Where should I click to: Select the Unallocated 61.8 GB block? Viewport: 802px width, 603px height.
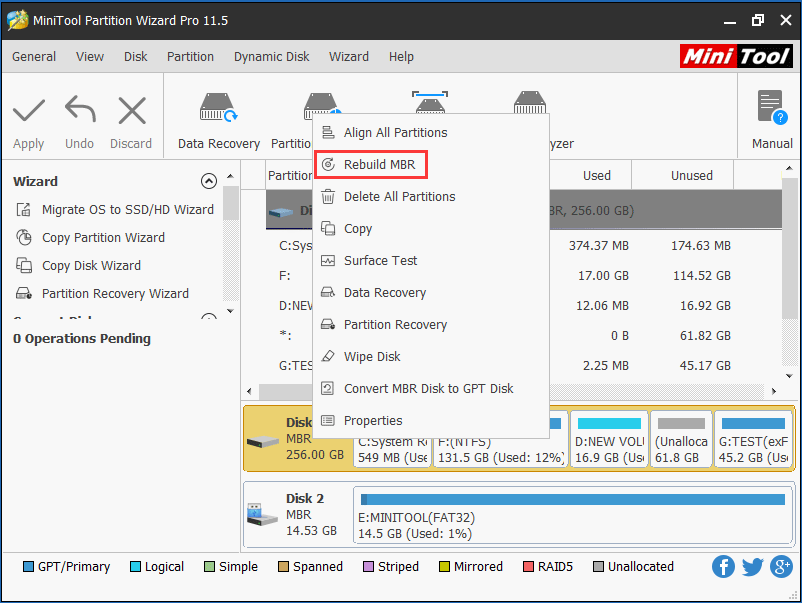coord(681,439)
